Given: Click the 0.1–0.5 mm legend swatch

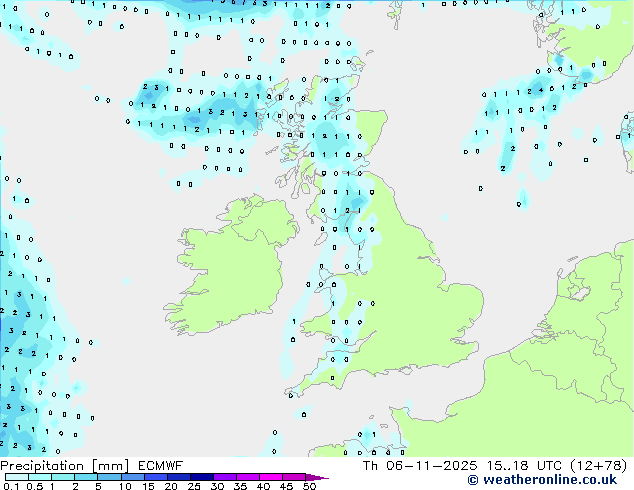Looking at the screenshot, I should (x=17, y=477).
